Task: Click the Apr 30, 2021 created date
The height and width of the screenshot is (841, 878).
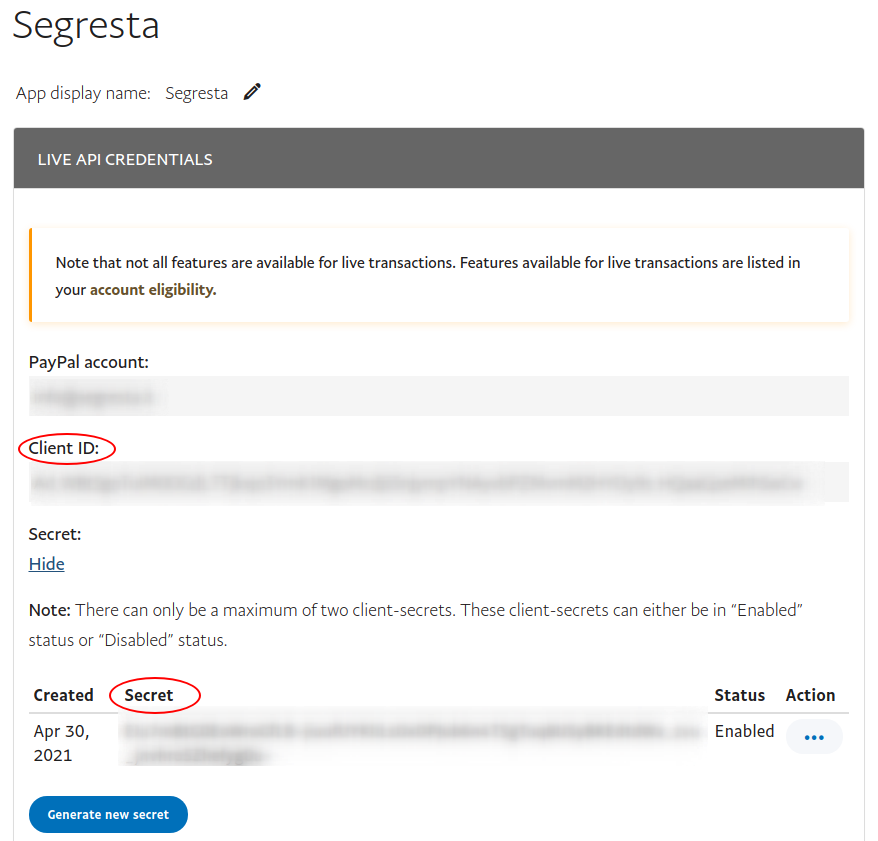Action: coord(61,743)
